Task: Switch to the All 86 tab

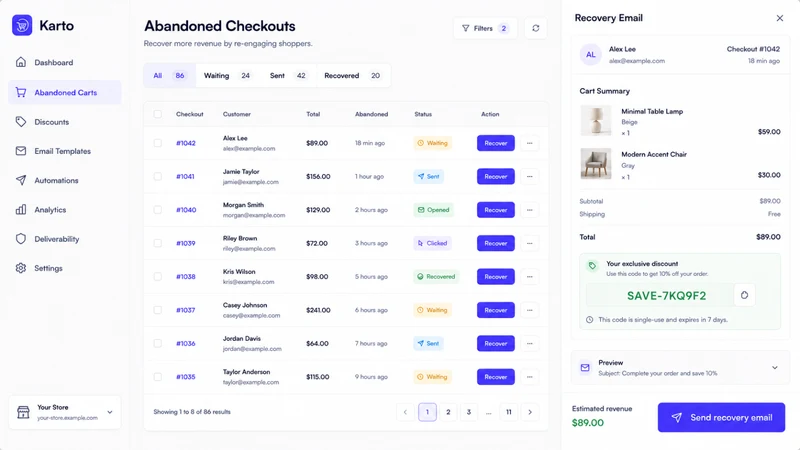Action: (169, 76)
